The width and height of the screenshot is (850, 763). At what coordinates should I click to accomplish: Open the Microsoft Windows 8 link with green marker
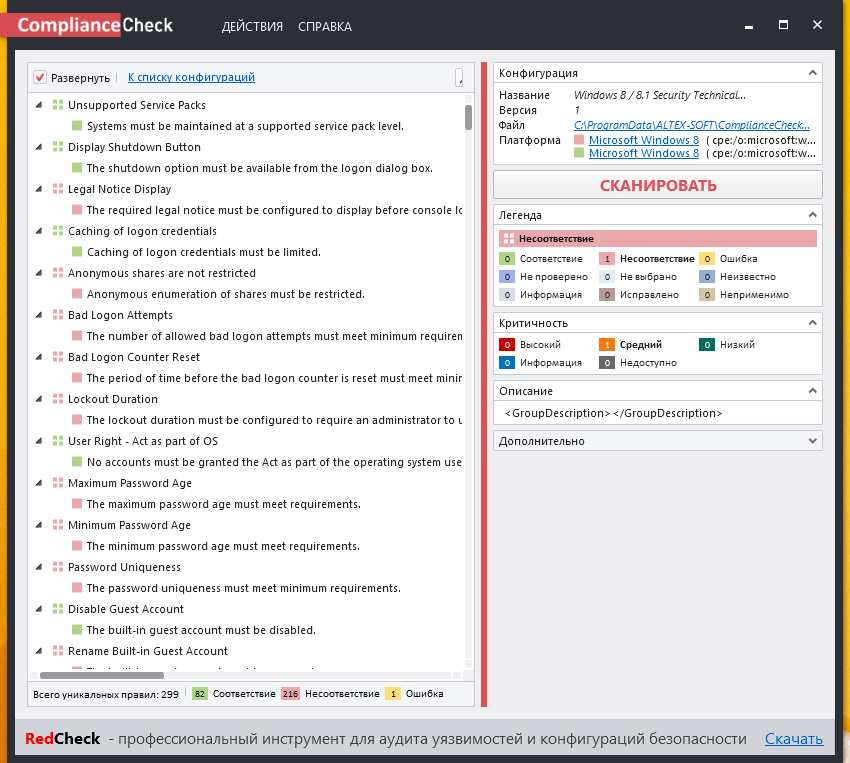click(x=643, y=153)
